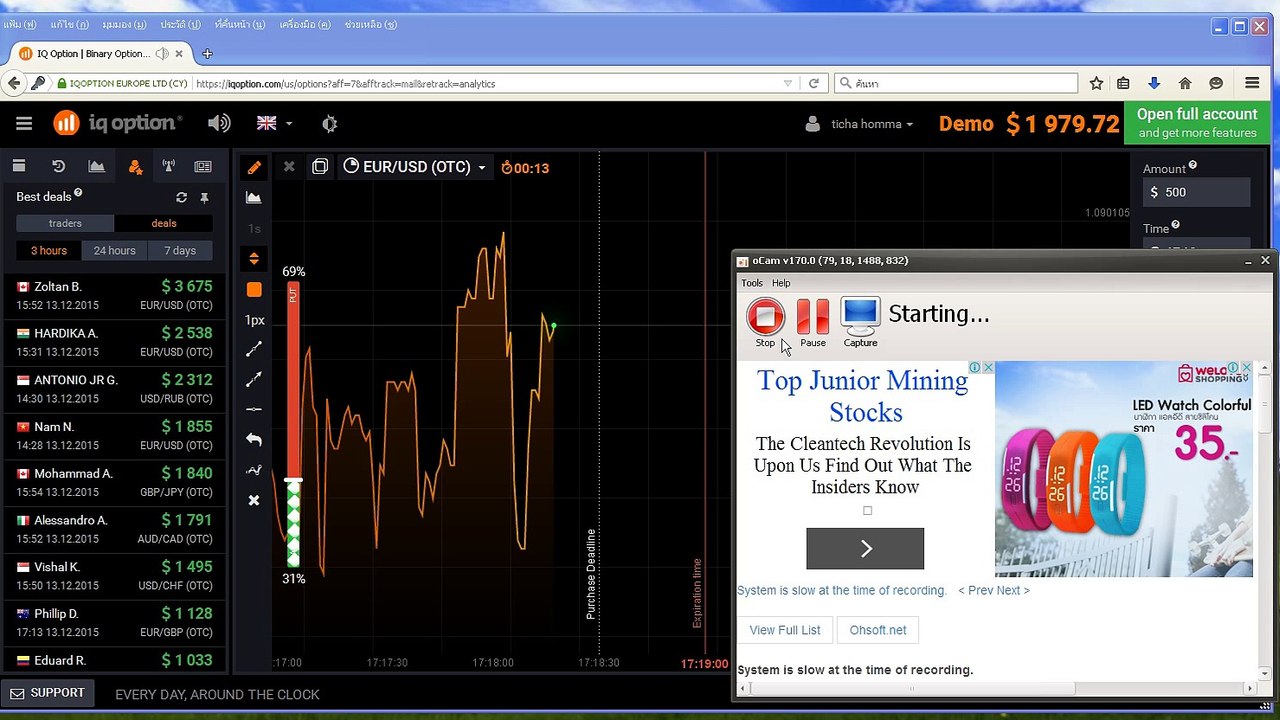The height and width of the screenshot is (720, 1280).
Task: Open the trading history clock icon
Action: tap(58, 167)
